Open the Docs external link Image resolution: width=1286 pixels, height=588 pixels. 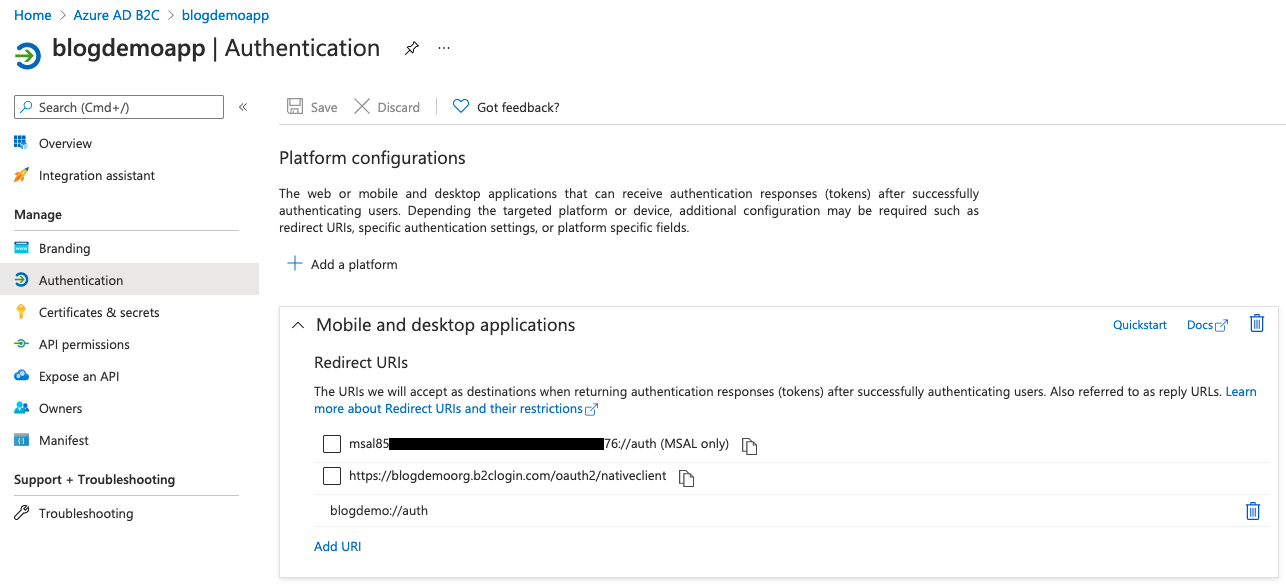1207,325
